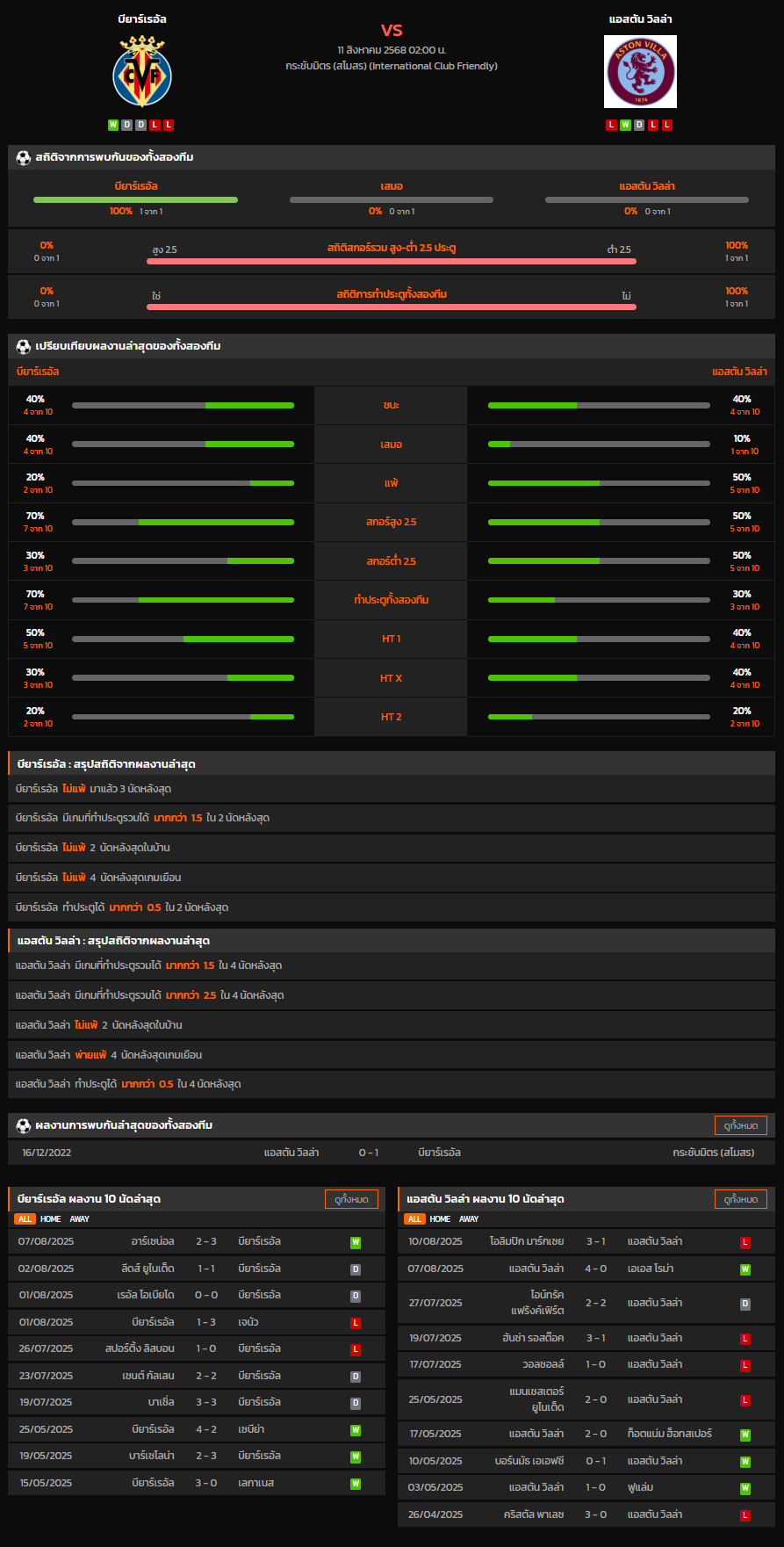784x1547 pixels.
Task: Click the D result badge for 27/07/2025 Frankfurt match
Action: point(745,1304)
